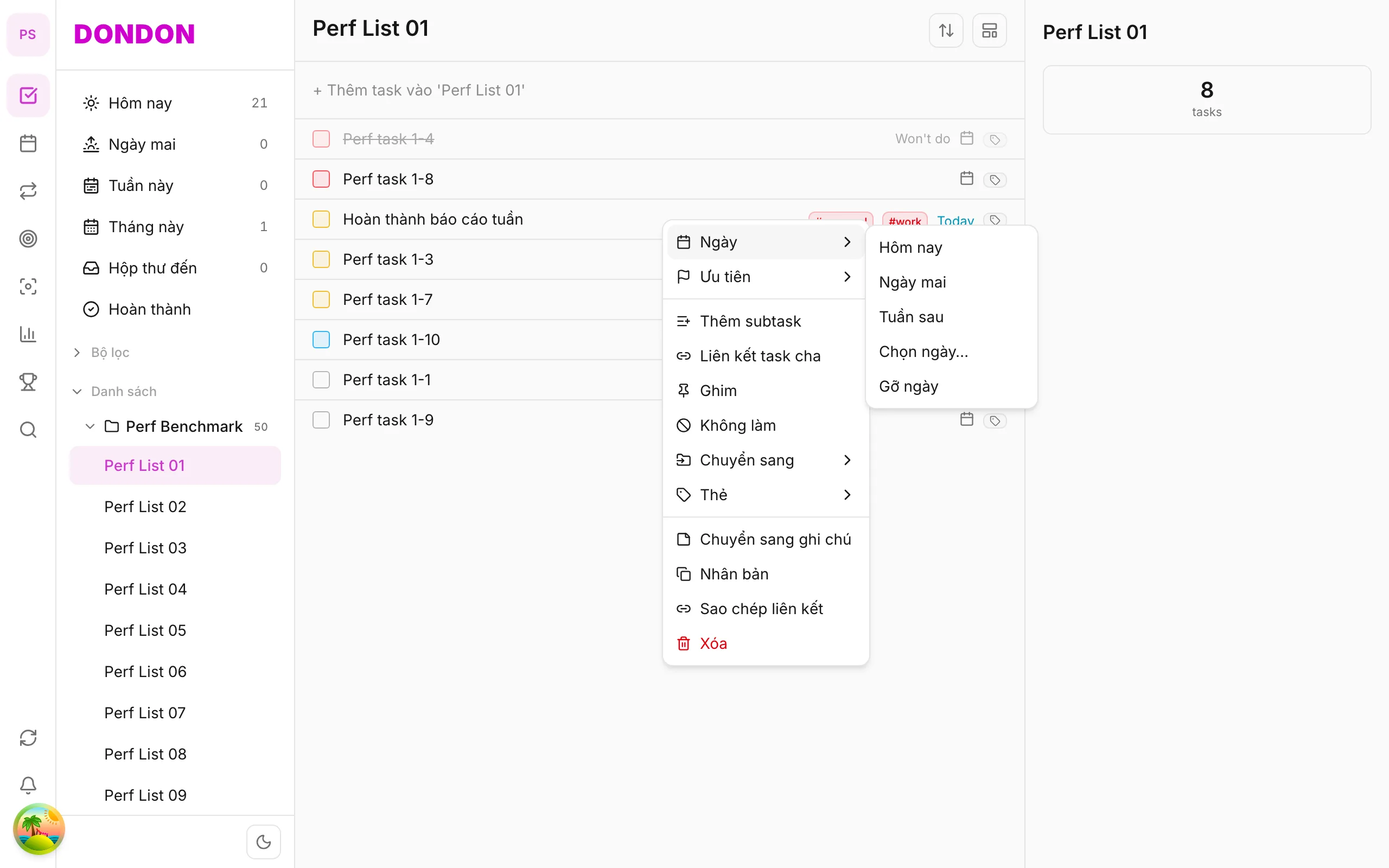Choose Hôm nay in date submenu
The height and width of the screenshot is (868, 1389).
tap(951, 247)
